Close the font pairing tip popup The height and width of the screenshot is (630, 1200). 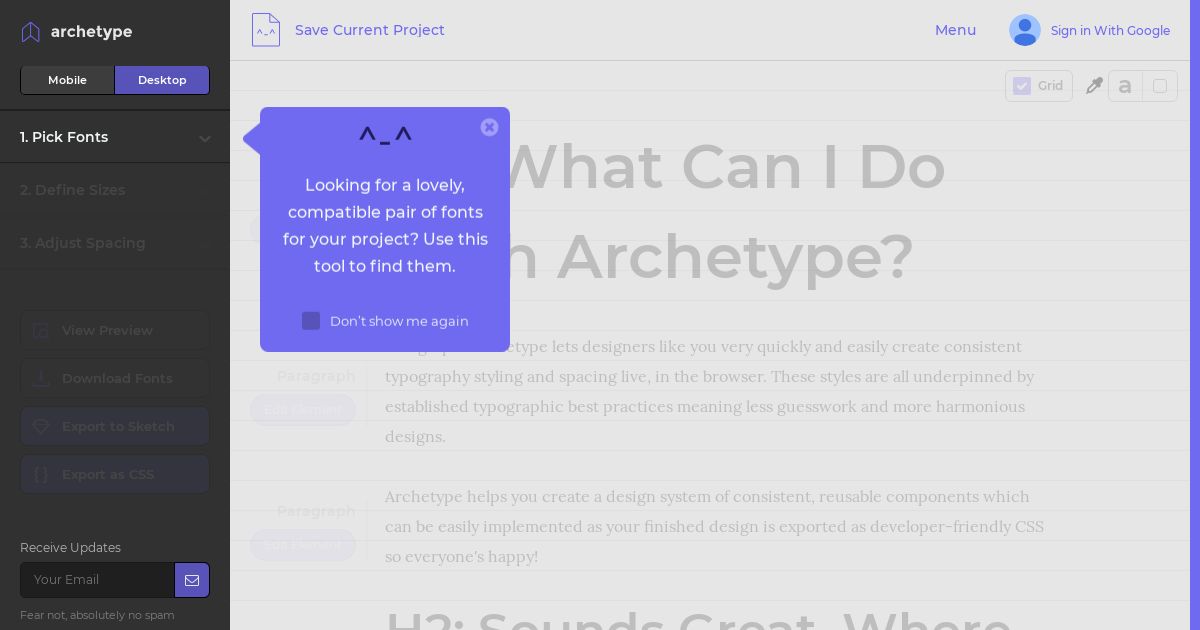click(x=489, y=127)
